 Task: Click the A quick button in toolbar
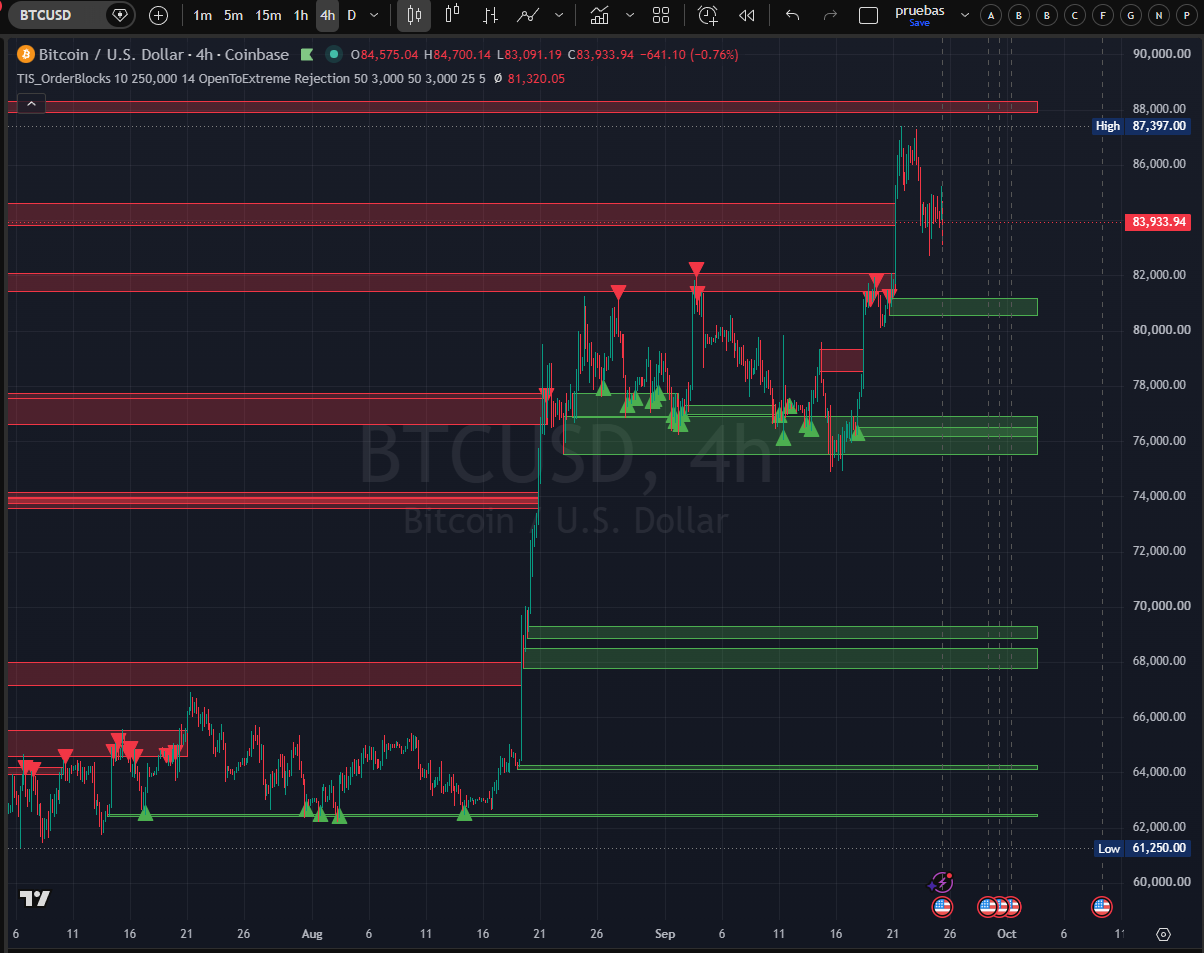991,15
